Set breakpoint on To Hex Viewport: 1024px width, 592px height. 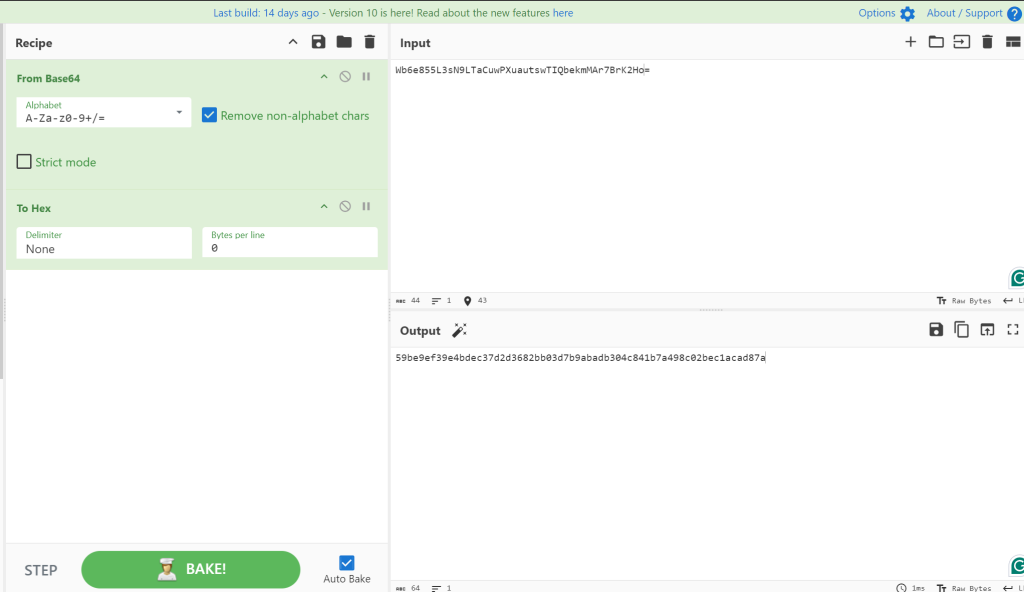coord(366,206)
